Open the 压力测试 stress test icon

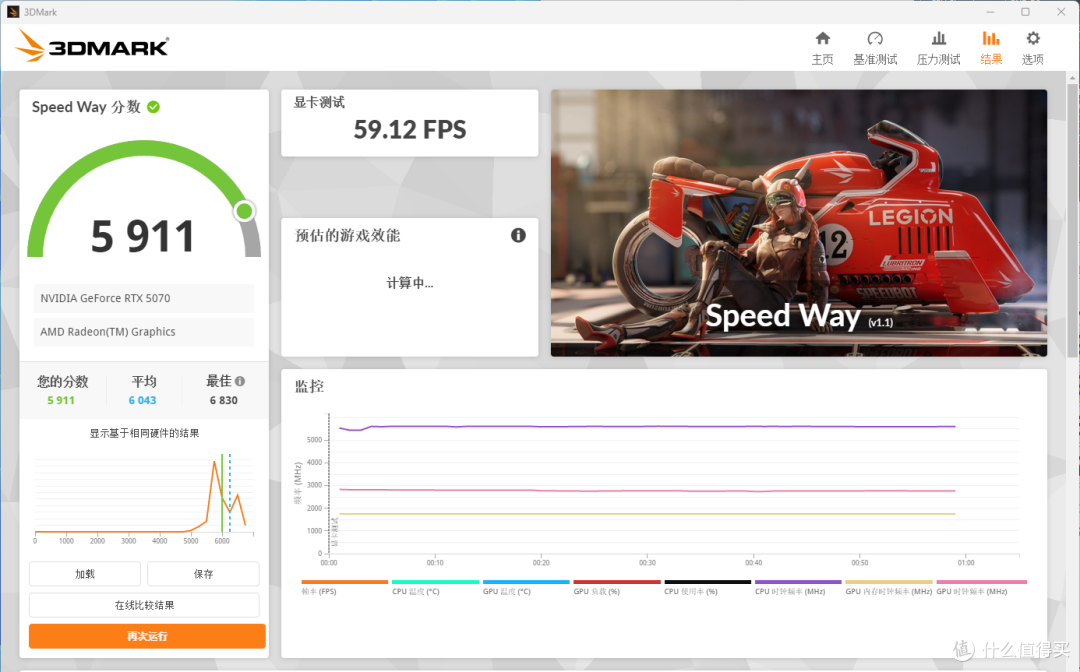click(x=938, y=39)
